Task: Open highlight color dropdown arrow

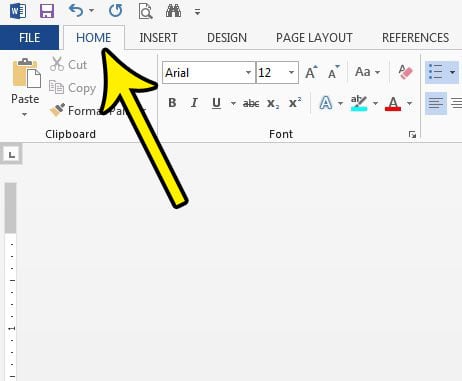Action: (x=375, y=103)
